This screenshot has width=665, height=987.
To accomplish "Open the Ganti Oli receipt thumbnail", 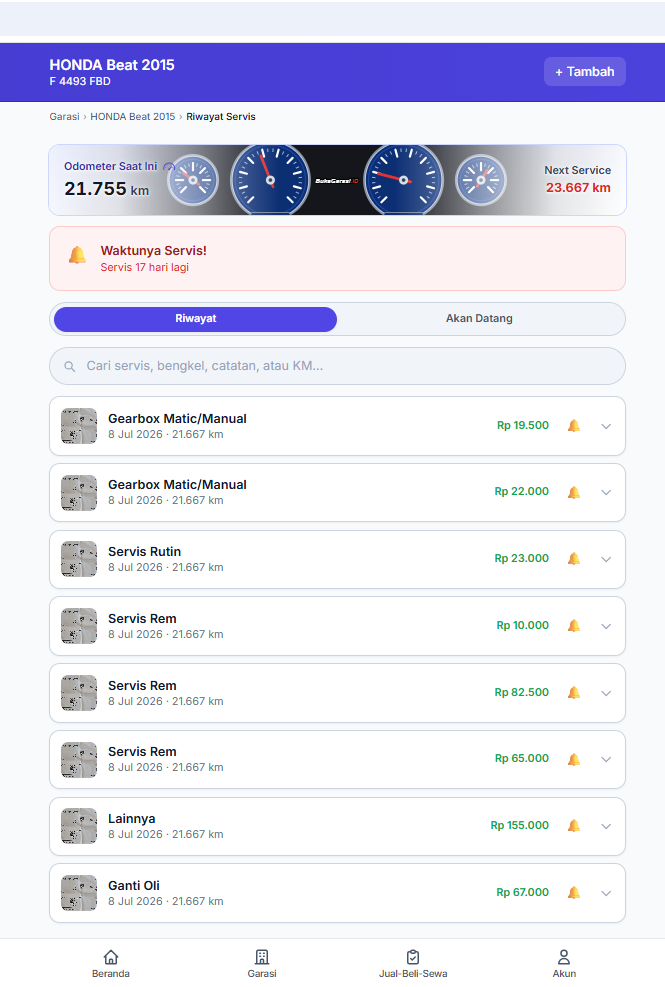I will coord(79,893).
